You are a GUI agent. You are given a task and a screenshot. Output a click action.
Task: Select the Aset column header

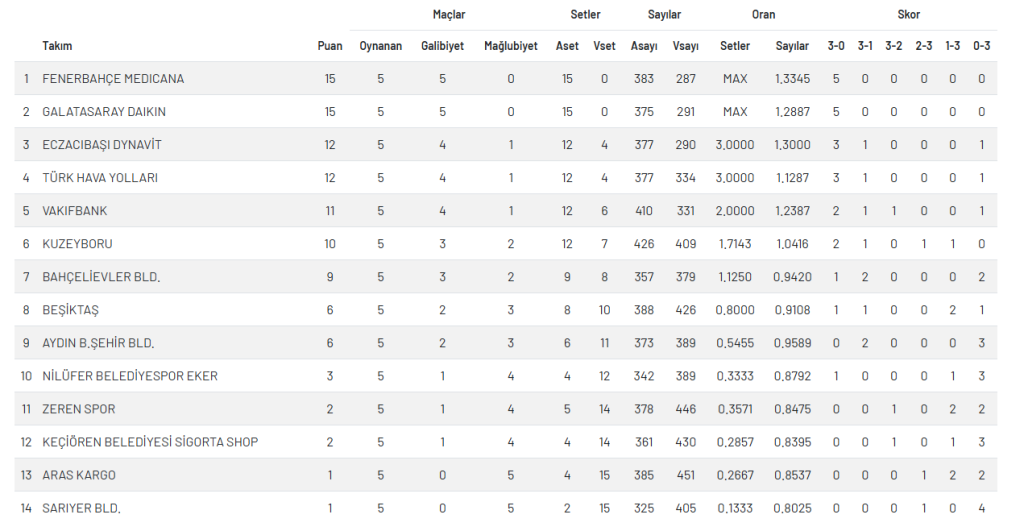pyautogui.click(x=567, y=46)
